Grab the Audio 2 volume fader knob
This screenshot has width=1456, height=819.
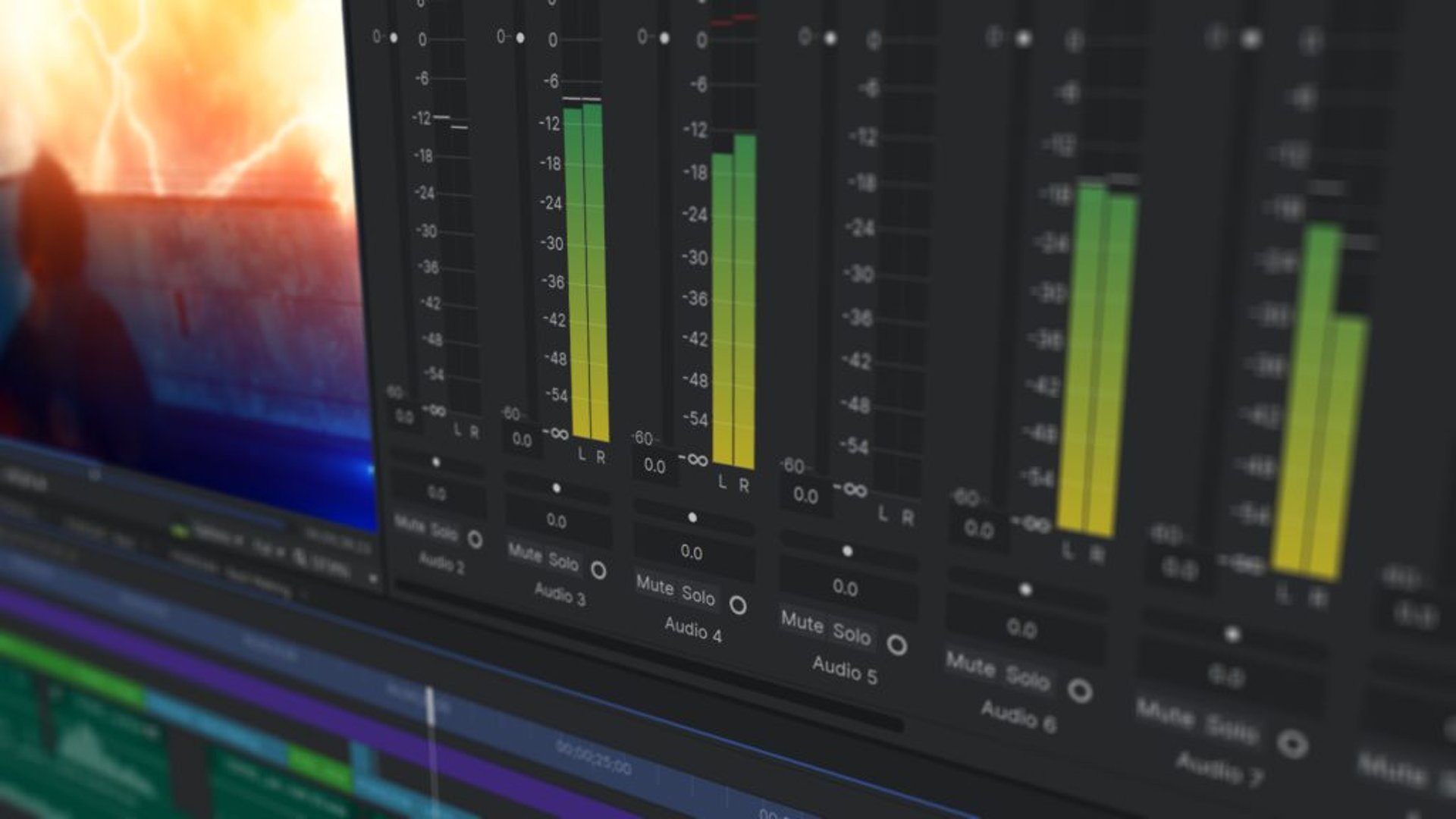(x=394, y=37)
